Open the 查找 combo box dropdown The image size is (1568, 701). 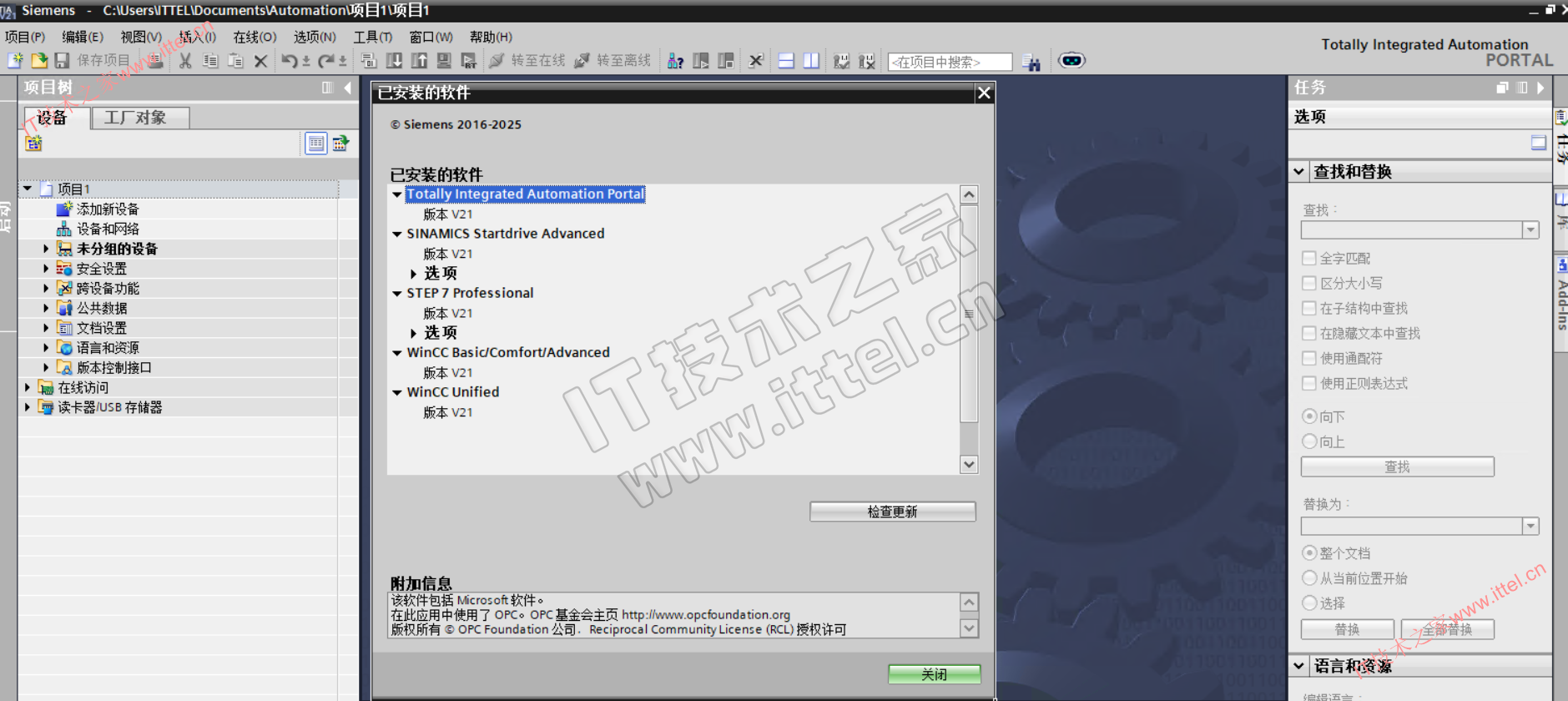click(x=1530, y=230)
